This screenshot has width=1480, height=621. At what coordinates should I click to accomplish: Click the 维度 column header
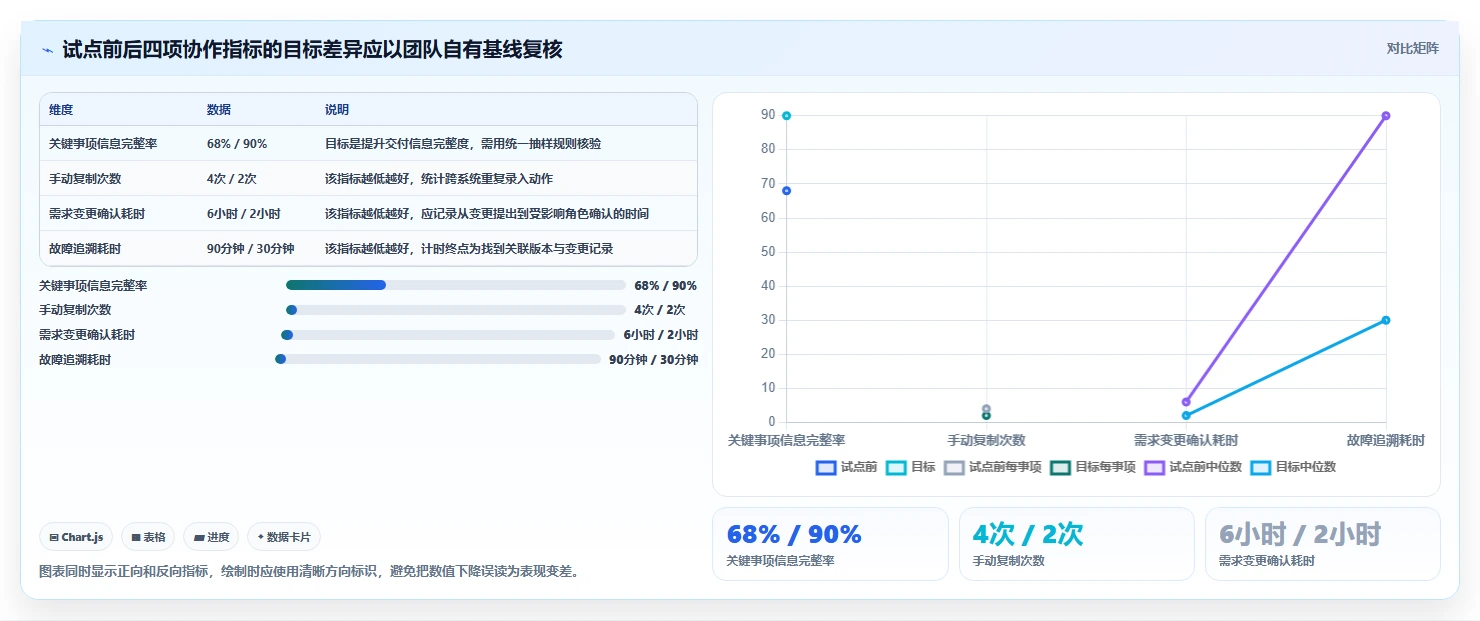click(61, 110)
